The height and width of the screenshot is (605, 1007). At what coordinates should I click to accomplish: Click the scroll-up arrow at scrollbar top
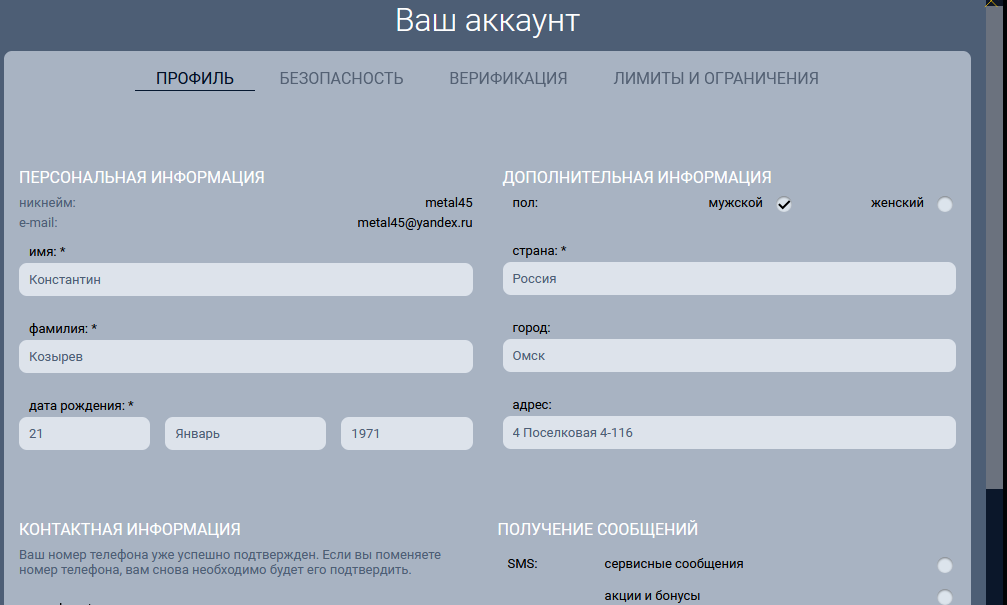pos(993,5)
